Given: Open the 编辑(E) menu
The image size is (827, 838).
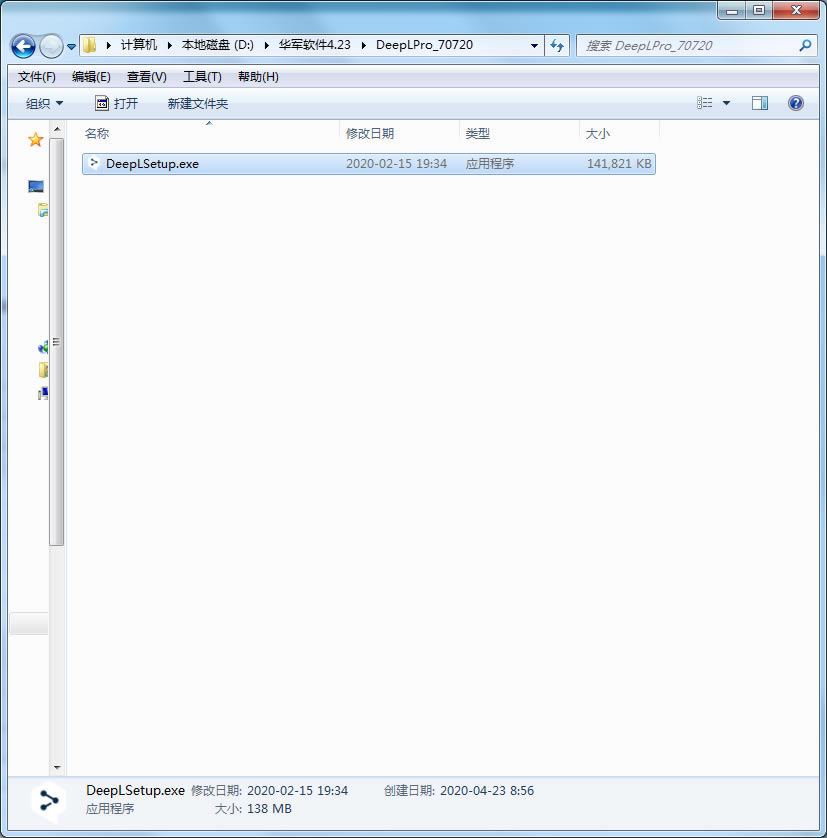Looking at the screenshot, I should coord(91,77).
